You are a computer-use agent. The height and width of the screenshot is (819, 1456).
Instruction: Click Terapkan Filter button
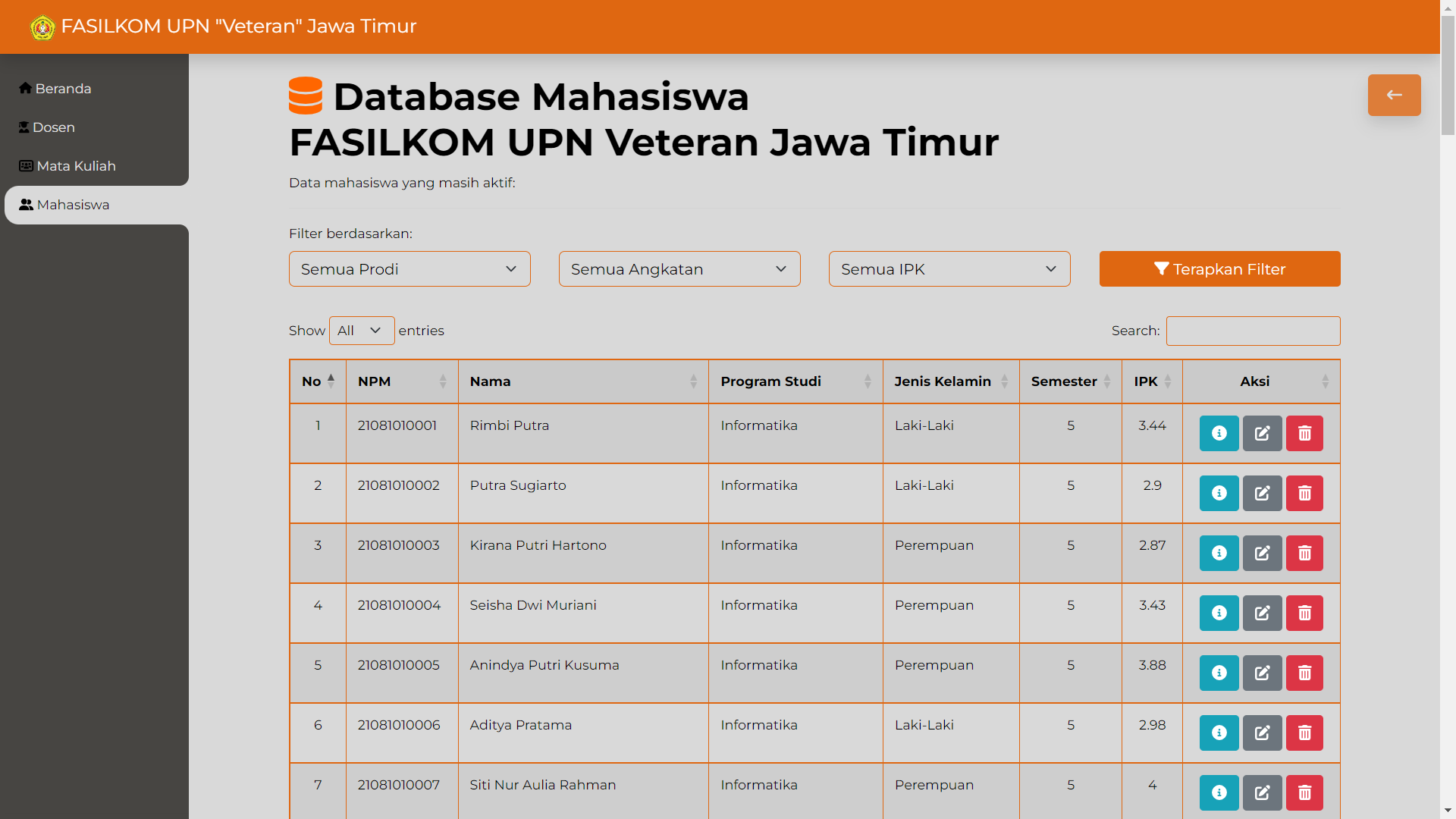[x=1219, y=269]
